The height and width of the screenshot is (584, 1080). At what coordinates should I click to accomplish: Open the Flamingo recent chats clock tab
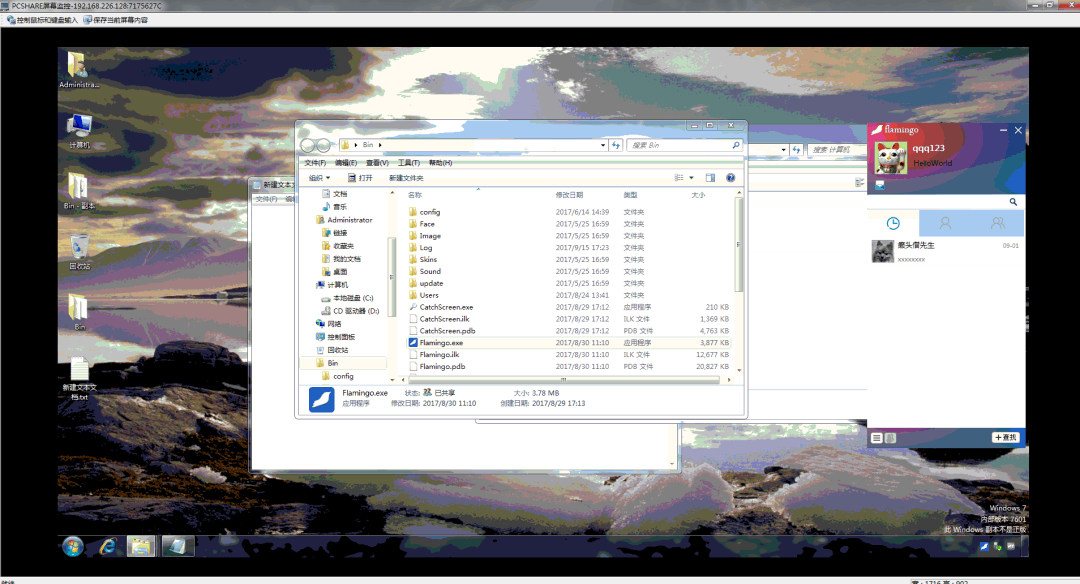click(893, 223)
